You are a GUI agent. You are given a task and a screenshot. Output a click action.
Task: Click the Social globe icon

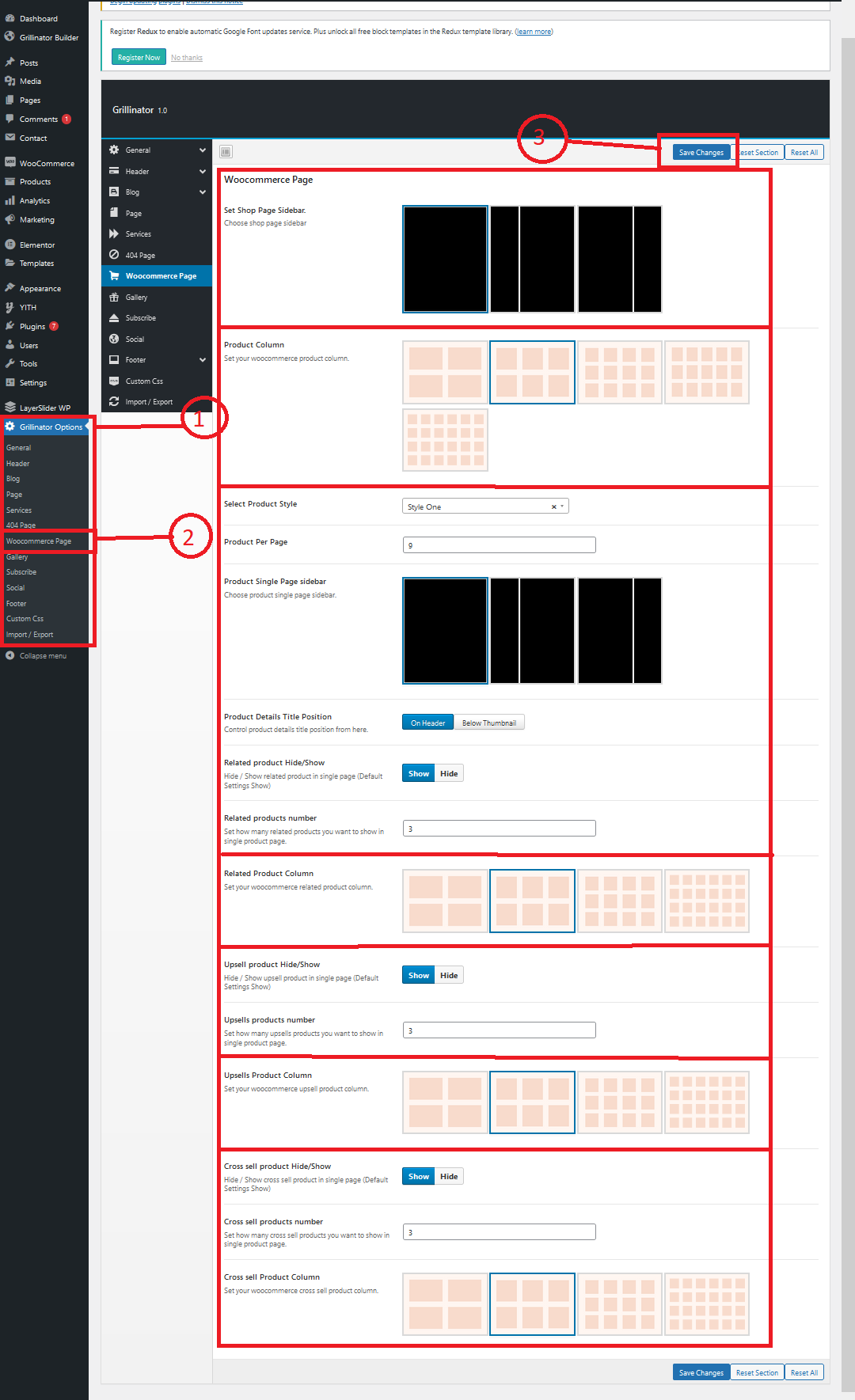[114, 339]
